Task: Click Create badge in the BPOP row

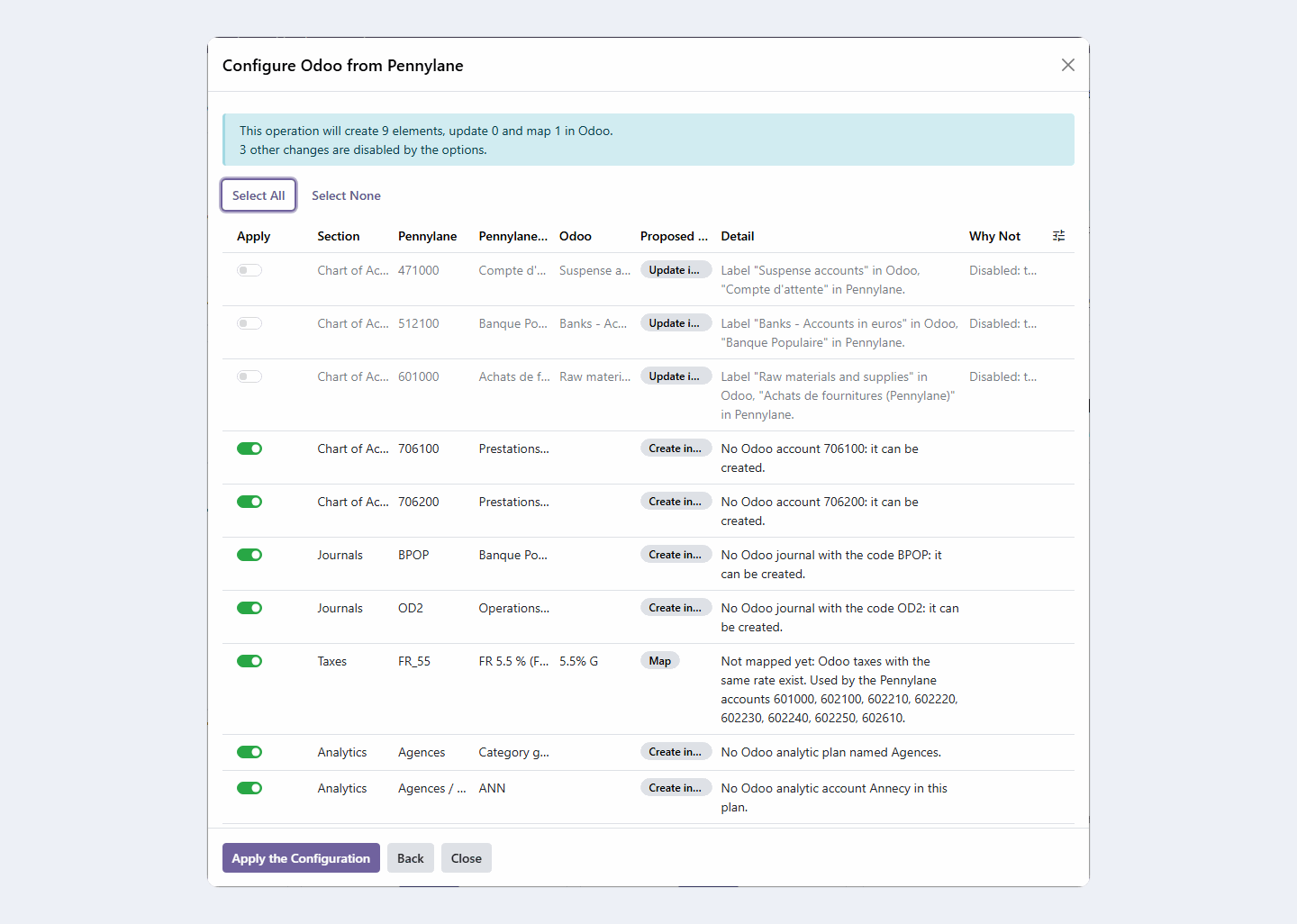Action: 676,555
